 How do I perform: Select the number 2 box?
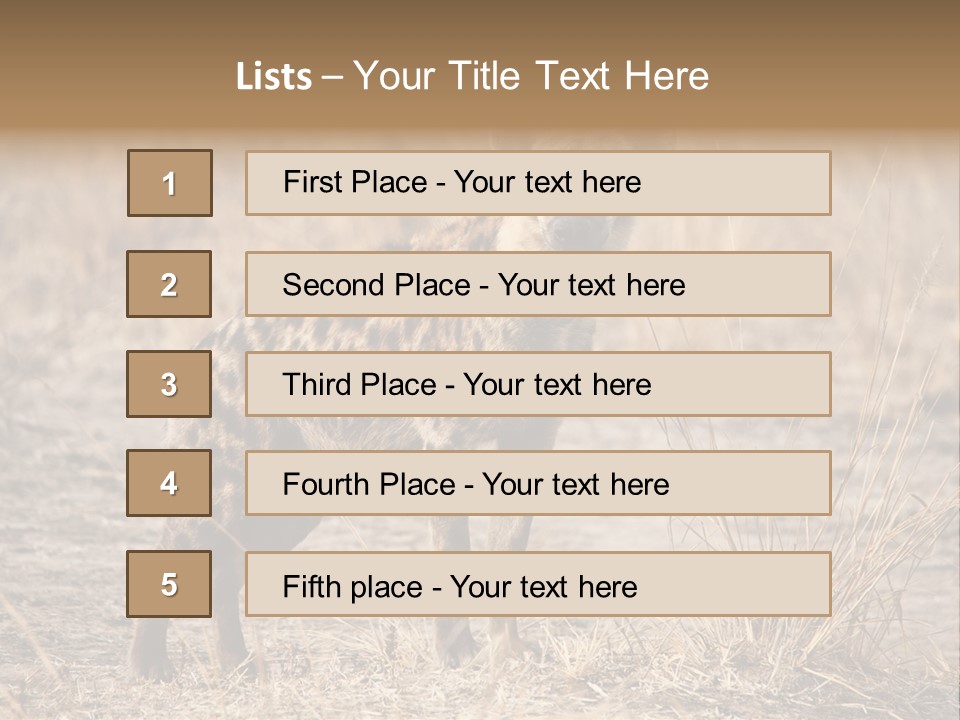[169, 284]
